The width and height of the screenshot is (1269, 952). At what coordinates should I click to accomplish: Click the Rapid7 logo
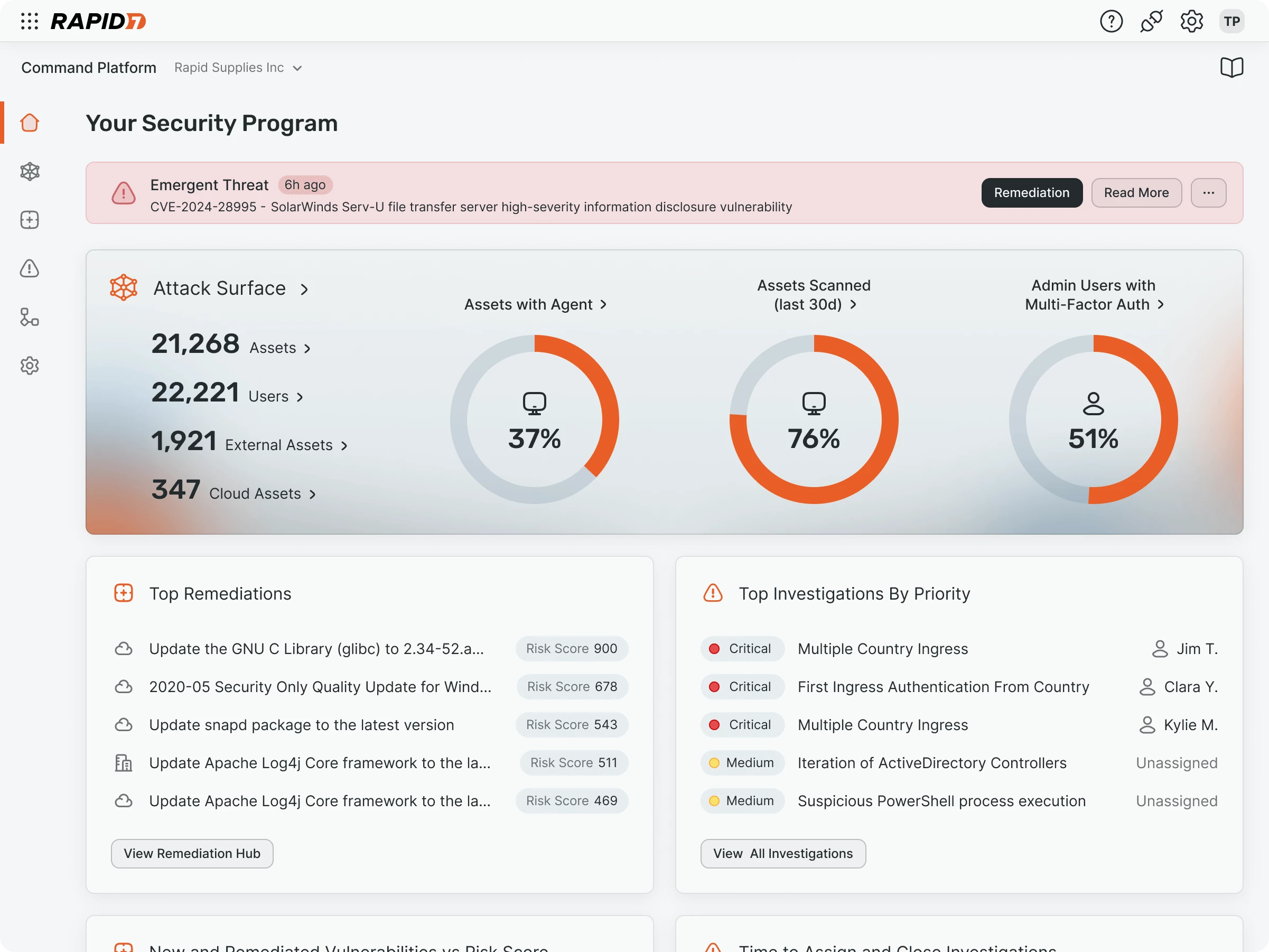tap(98, 21)
